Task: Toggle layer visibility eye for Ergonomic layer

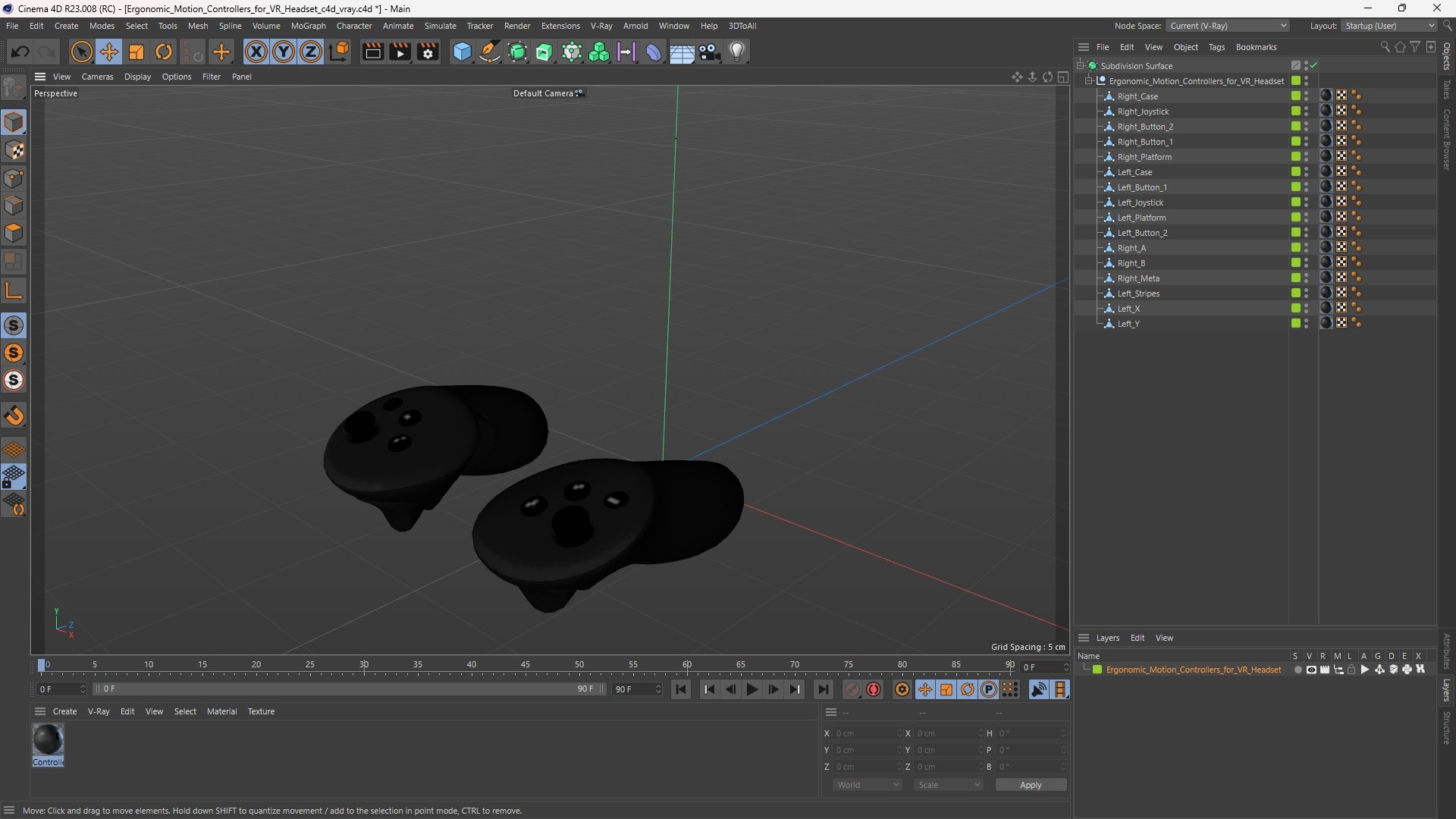Action: click(1311, 670)
